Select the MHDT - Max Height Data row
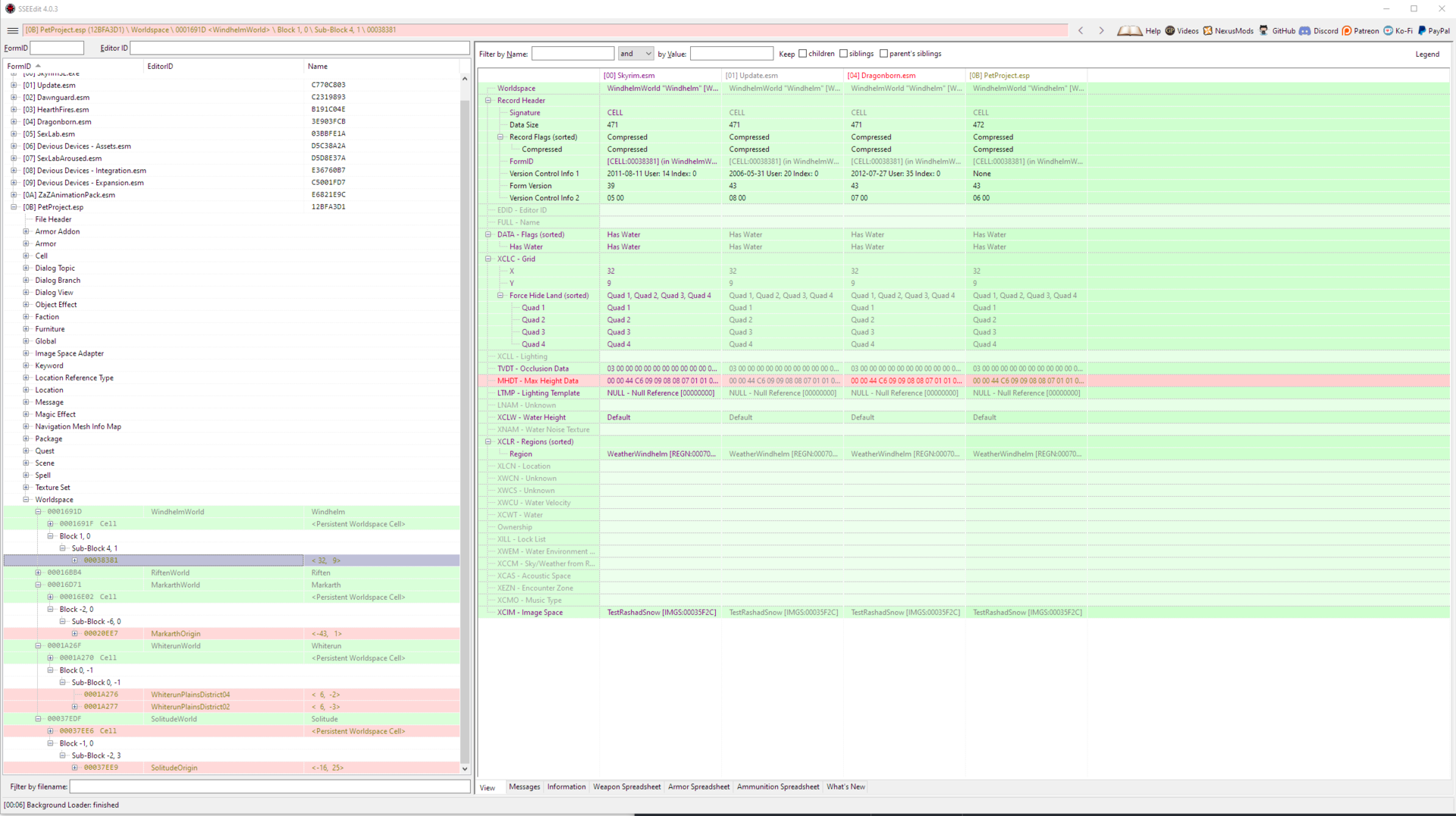 [x=963, y=381]
